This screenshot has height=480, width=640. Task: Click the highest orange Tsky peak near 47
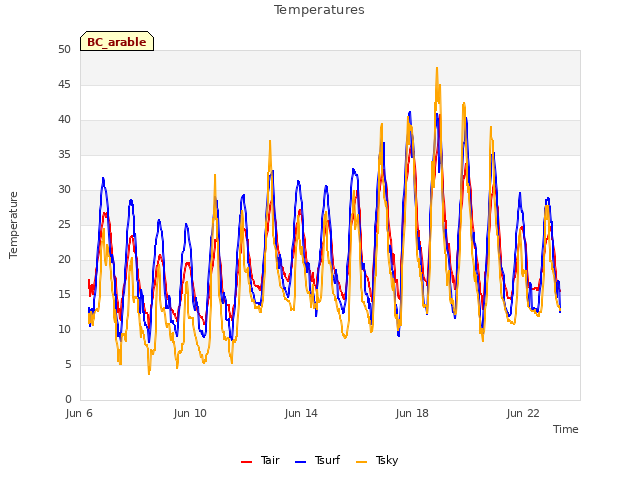coord(437,69)
